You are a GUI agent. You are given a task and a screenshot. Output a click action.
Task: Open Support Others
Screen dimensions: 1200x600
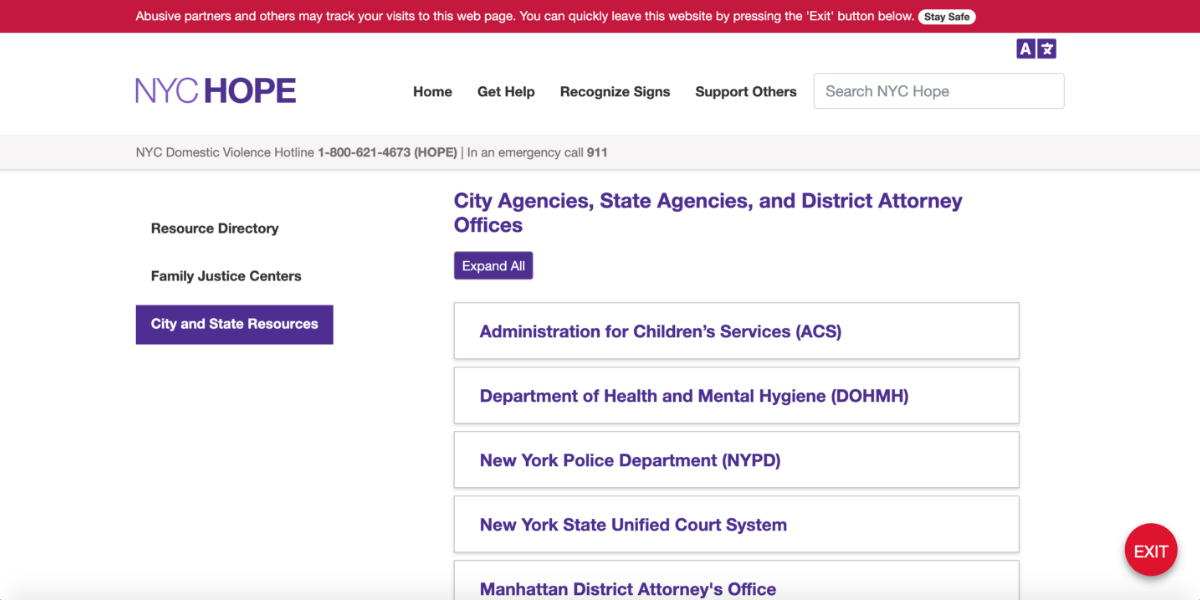coord(746,91)
